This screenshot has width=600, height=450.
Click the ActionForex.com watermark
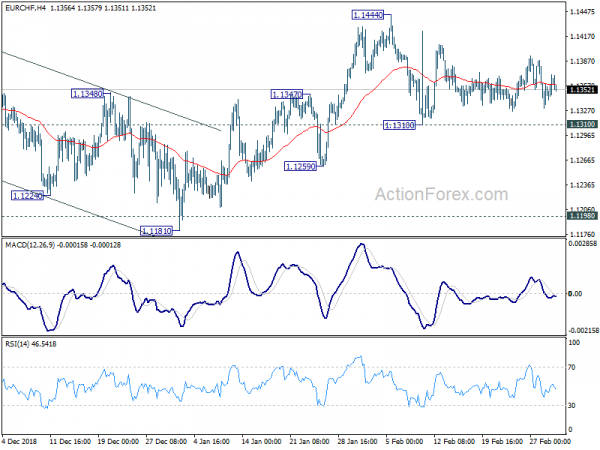coord(442,194)
